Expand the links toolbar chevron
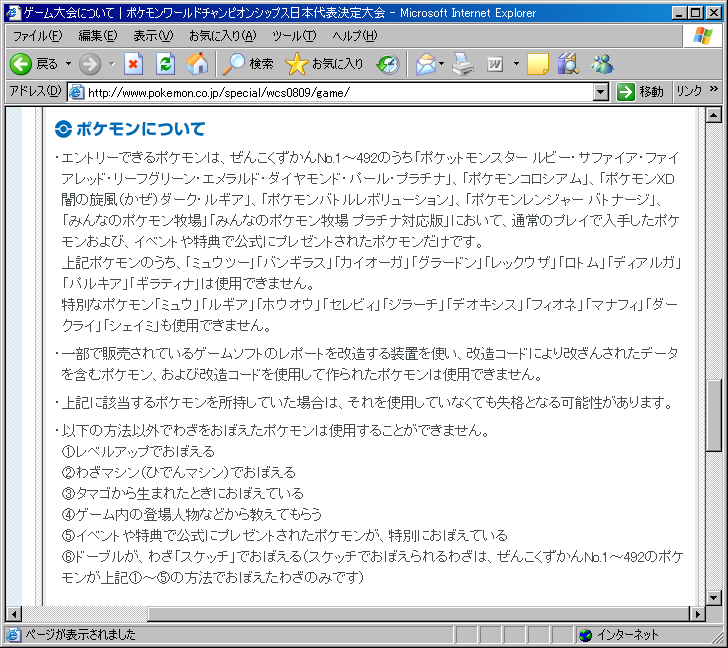 point(714,88)
